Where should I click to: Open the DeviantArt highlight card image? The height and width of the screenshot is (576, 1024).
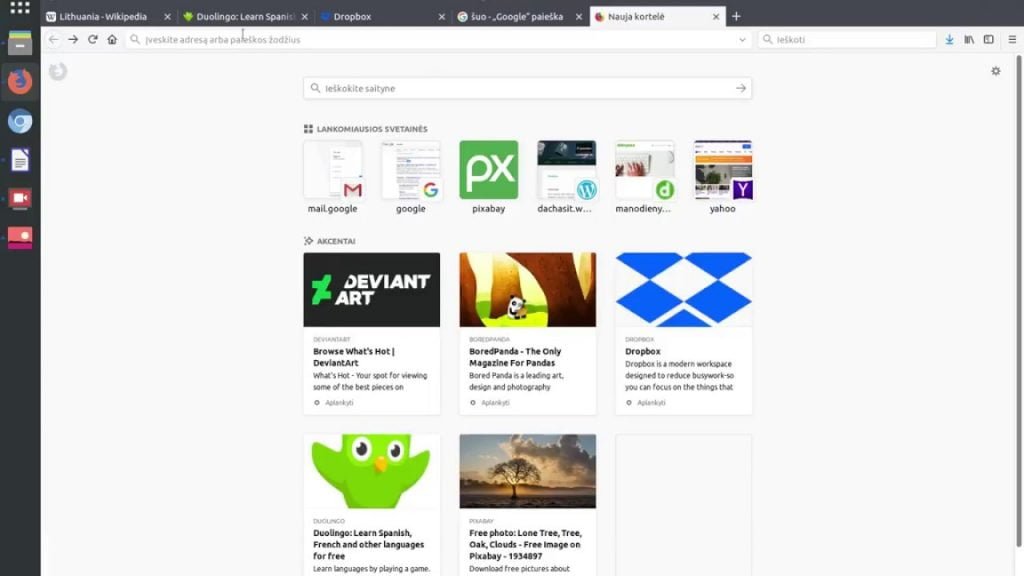click(372, 290)
